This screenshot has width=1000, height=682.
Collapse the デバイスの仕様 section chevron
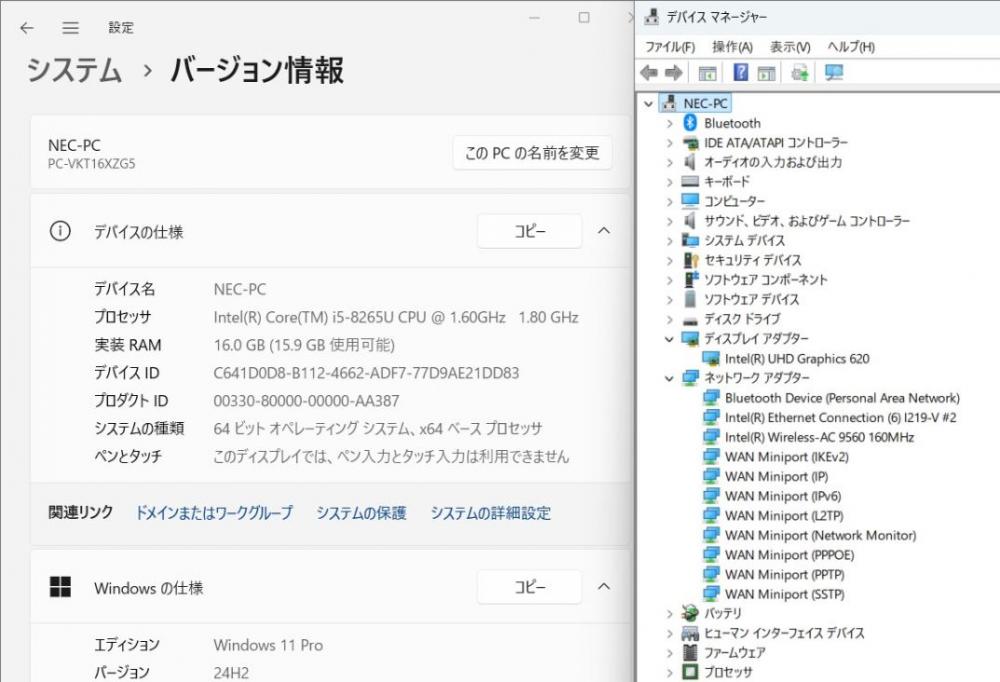[604, 231]
